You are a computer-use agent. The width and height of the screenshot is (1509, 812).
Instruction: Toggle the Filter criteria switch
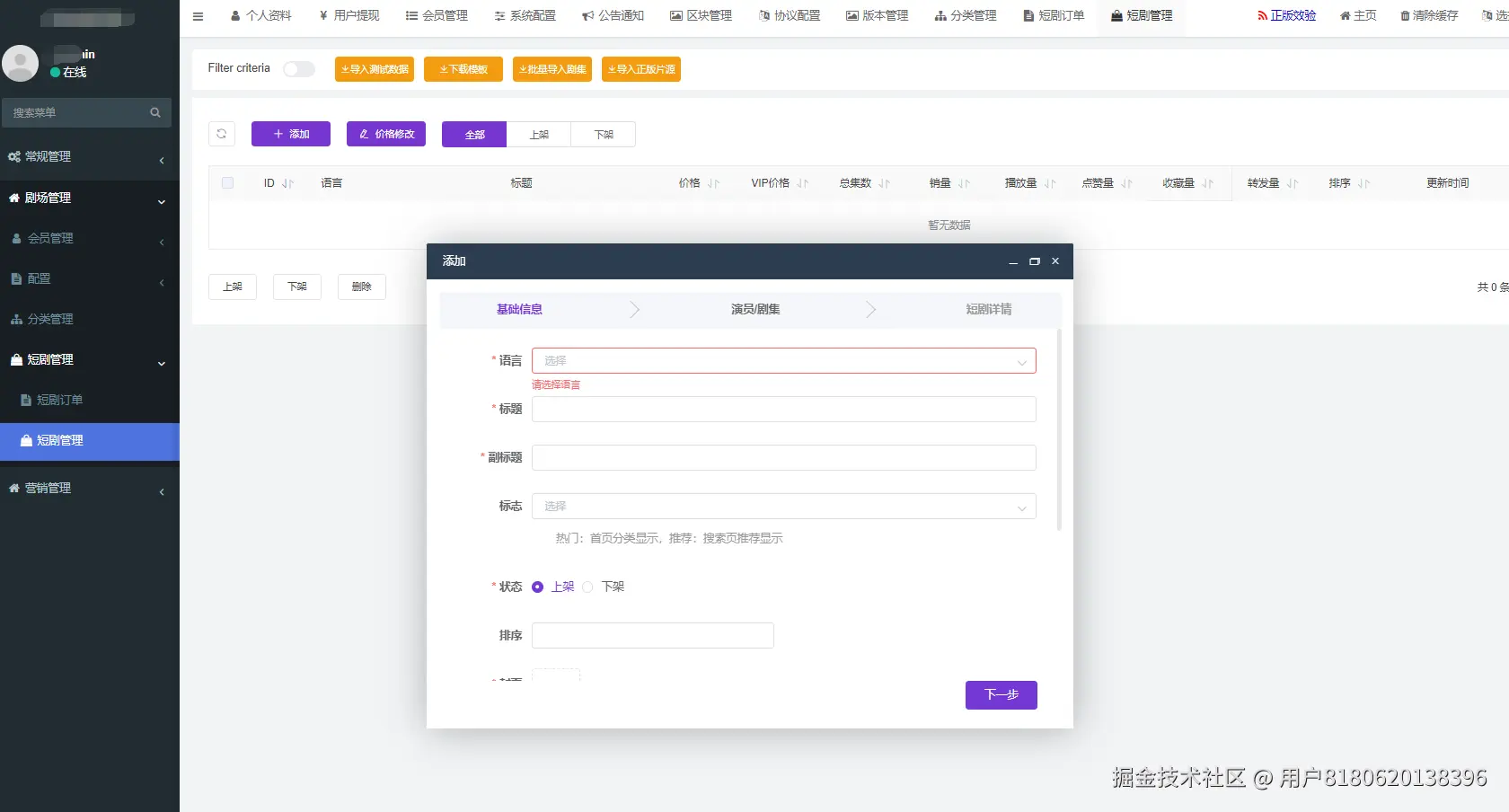[x=299, y=69]
